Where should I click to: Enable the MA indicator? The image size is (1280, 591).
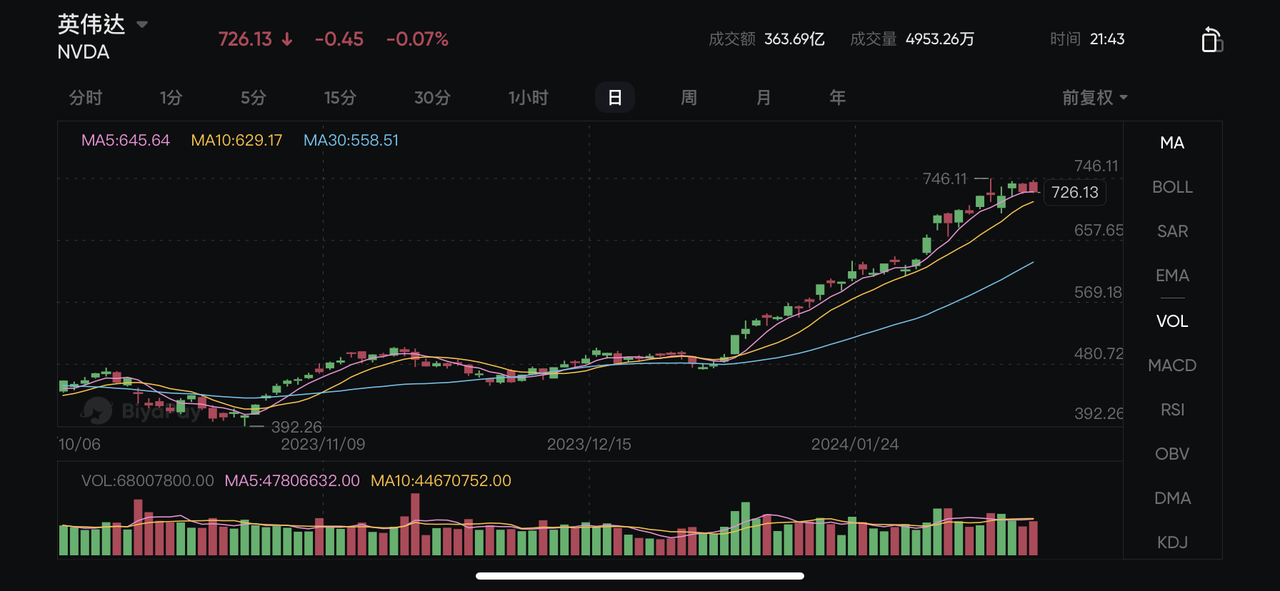pyautogui.click(x=1172, y=143)
